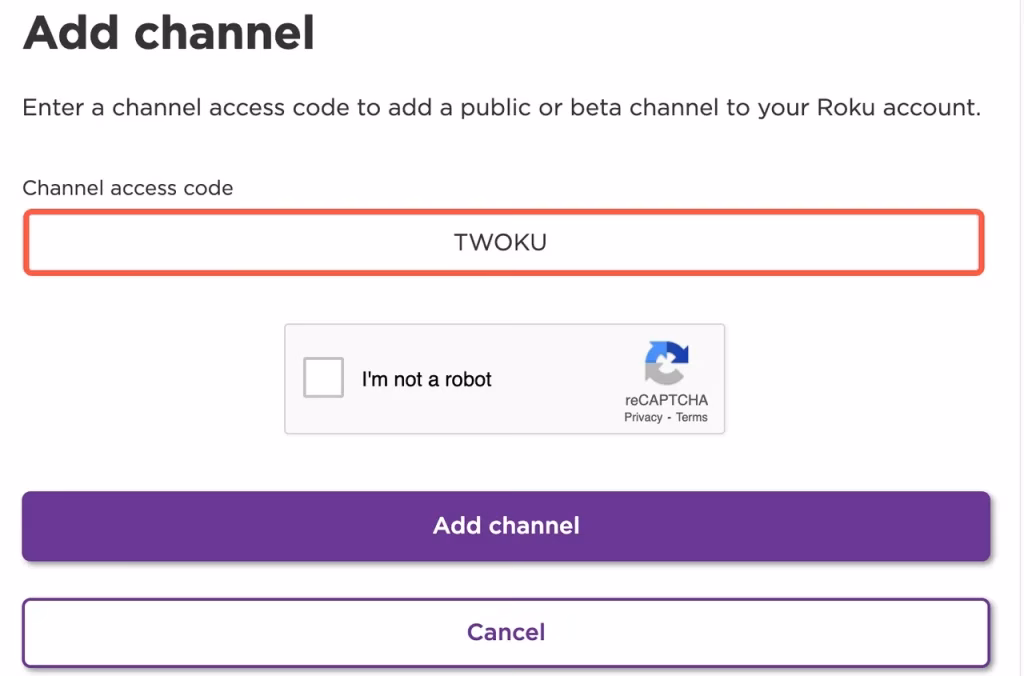Check the "I'm not a robot" box
This screenshot has width=1024, height=676.
(x=323, y=378)
